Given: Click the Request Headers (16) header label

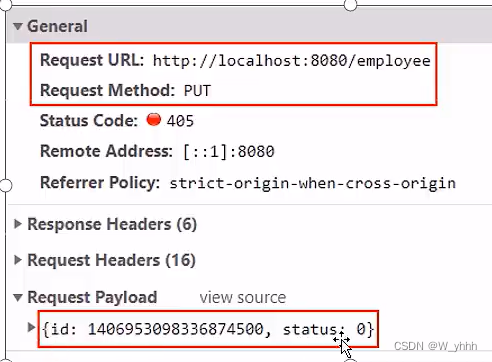Looking at the screenshot, I should (111, 260).
